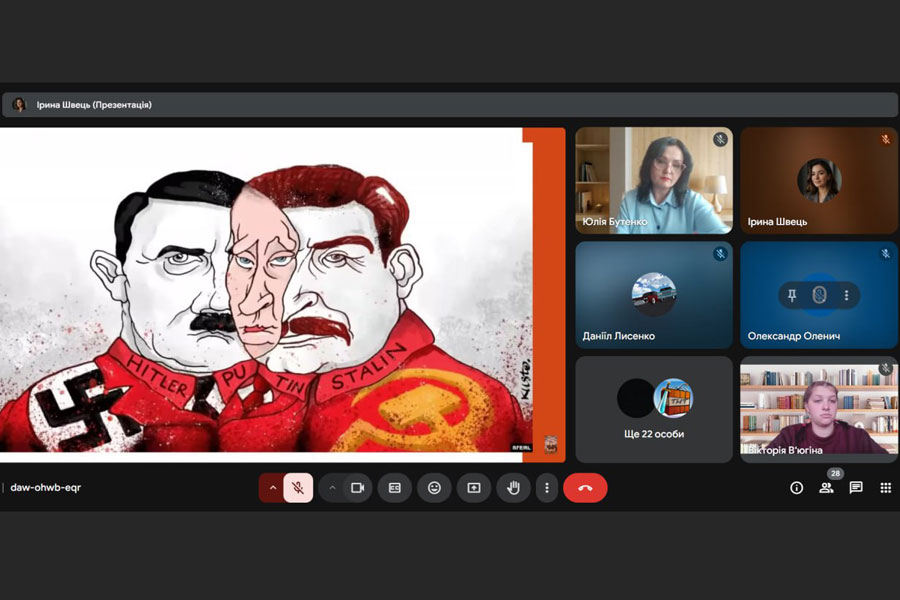Click Ірина Швець (Презентація) presenter label
Screen dimensions: 900x600
point(94,105)
